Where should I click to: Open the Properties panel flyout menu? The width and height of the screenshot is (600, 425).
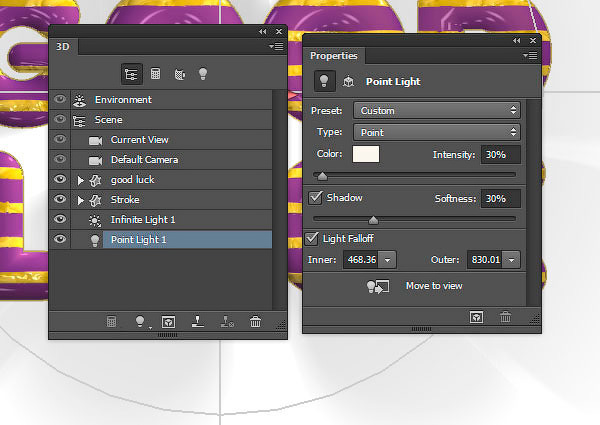click(x=530, y=56)
